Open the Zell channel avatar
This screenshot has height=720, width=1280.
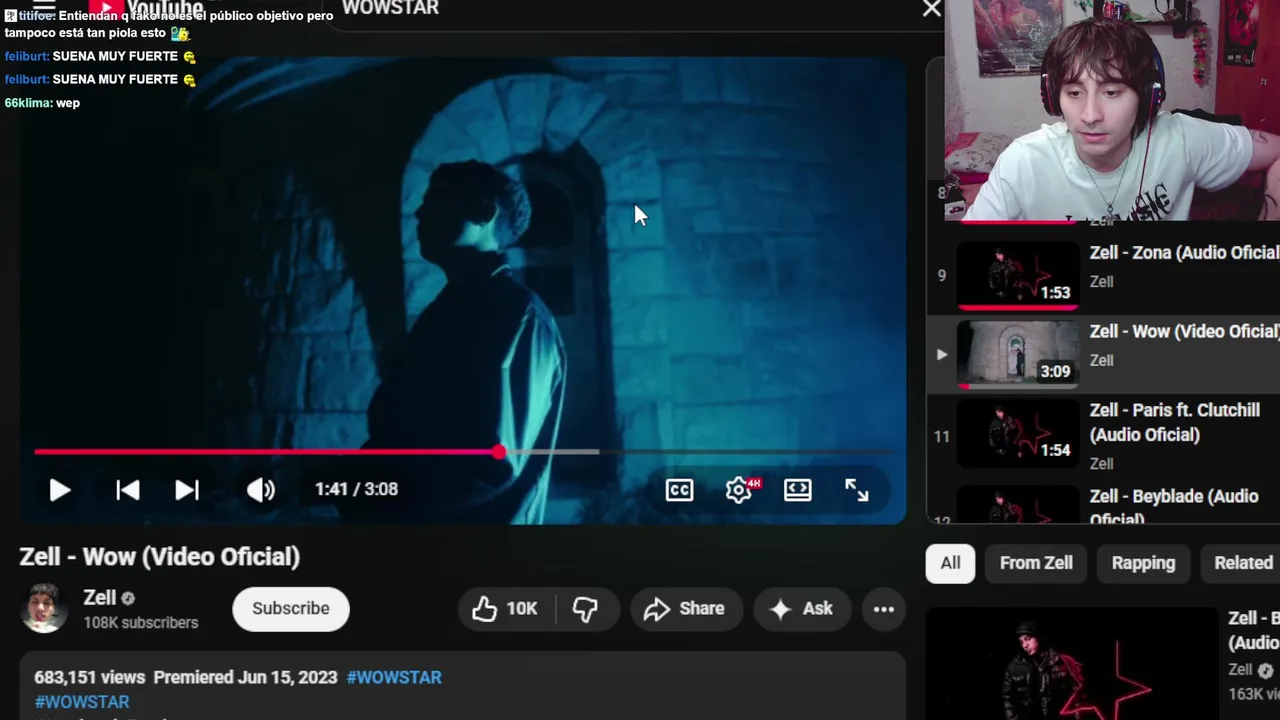tap(44, 608)
